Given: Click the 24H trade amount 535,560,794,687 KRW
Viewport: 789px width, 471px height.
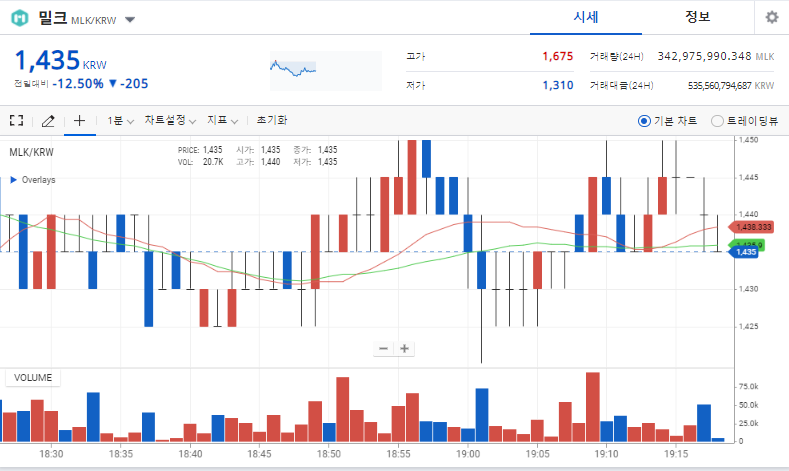Looking at the screenshot, I should tap(731, 86).
